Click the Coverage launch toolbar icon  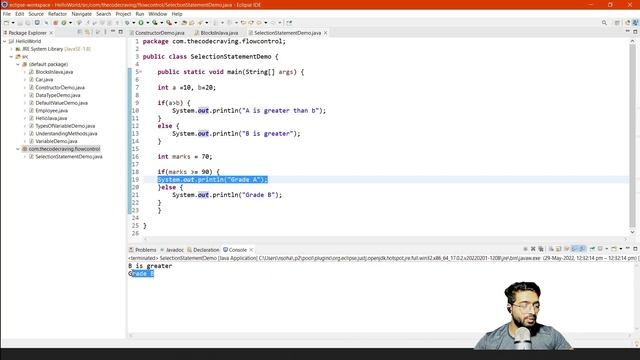(155, 23)
